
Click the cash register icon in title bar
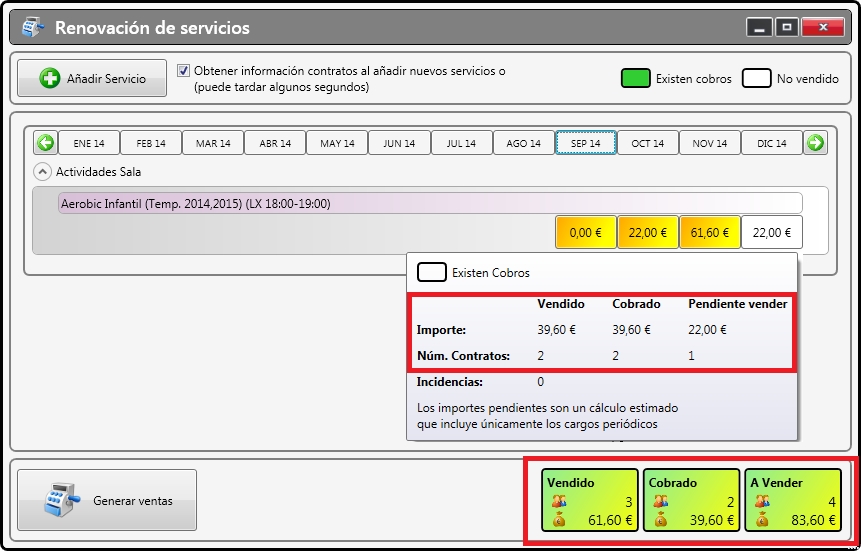[x=33, y=27]
